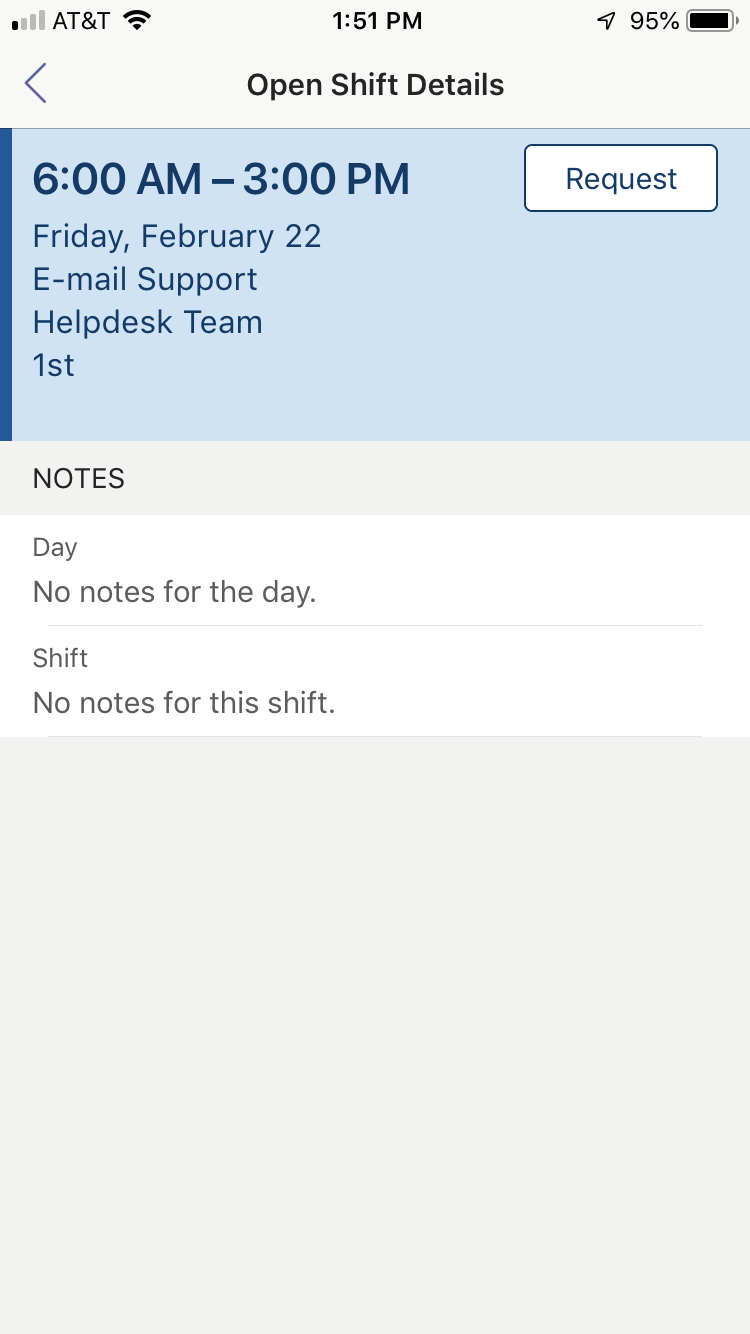The width and height of the screenshot is (750, 1334).
Task: Tap the NOTES section header
Action: [x=79, y=478]
